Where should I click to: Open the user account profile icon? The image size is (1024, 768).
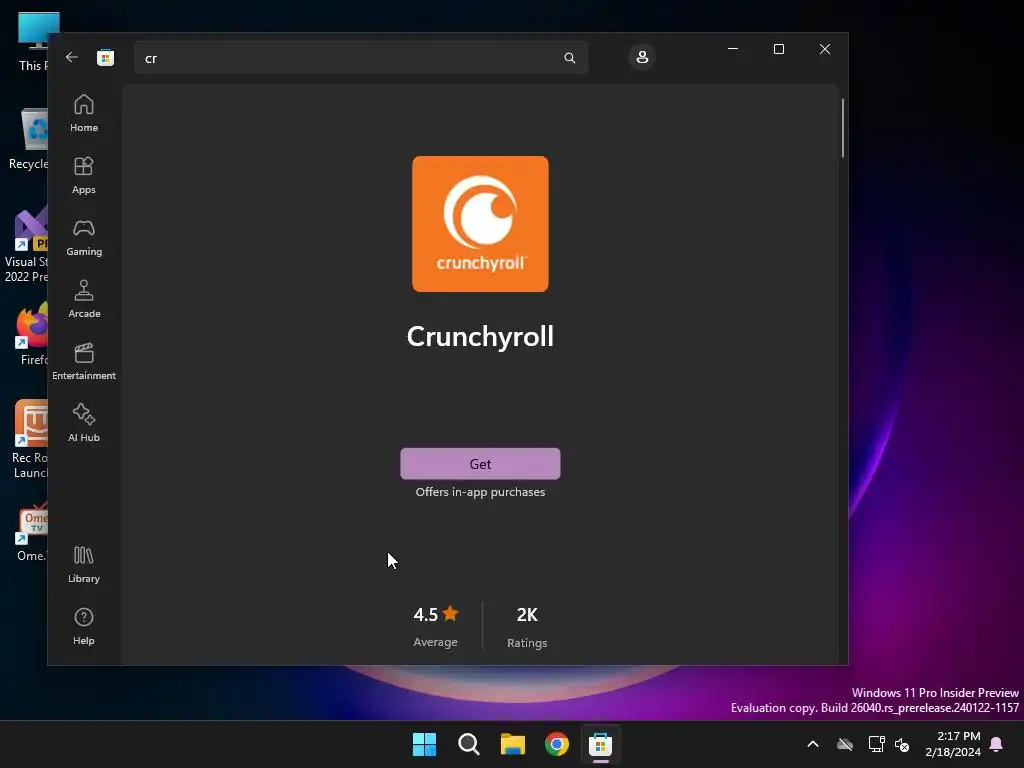tap(642, 57)
